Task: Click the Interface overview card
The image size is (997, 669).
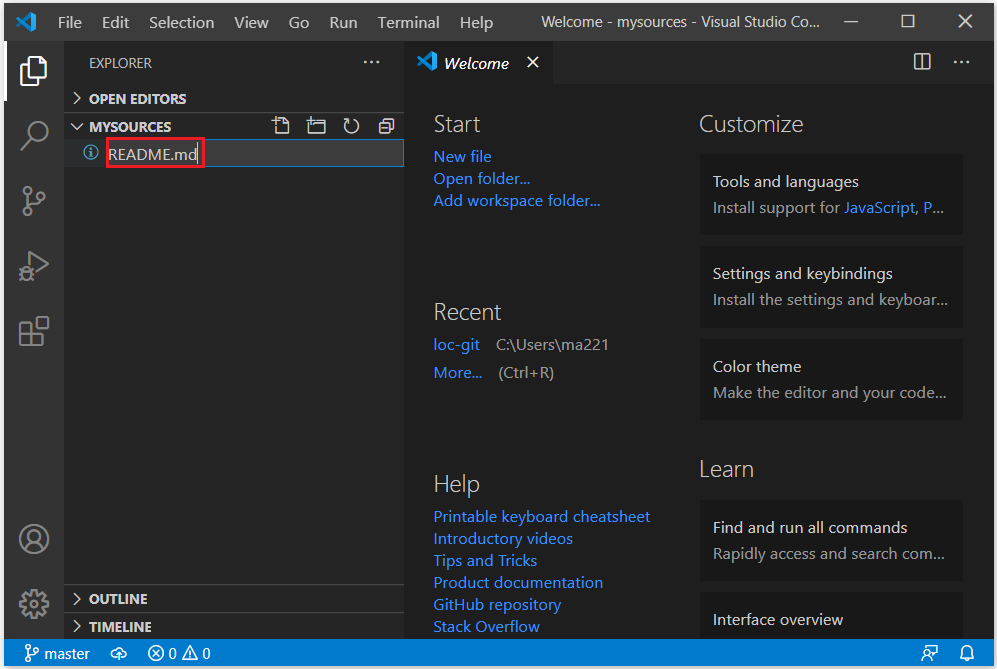Action: point(831,616)
